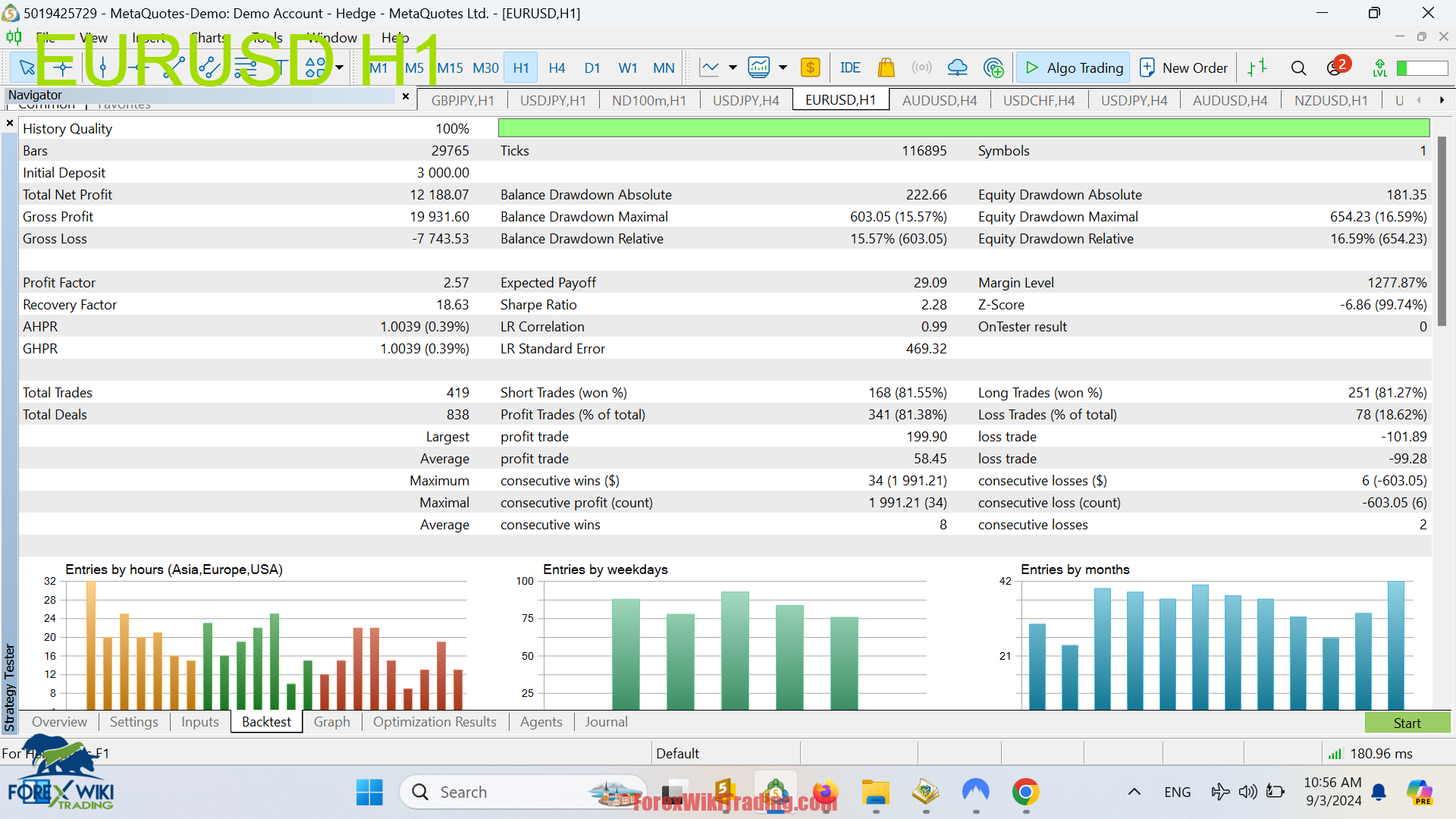Open the VPS cloud icon
The image size is (1456, 819).
tap(958, 68)
